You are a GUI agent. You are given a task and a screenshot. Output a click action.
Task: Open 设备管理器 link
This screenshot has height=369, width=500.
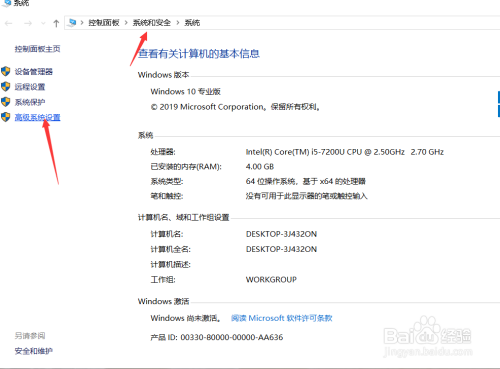tap(34, 72)
